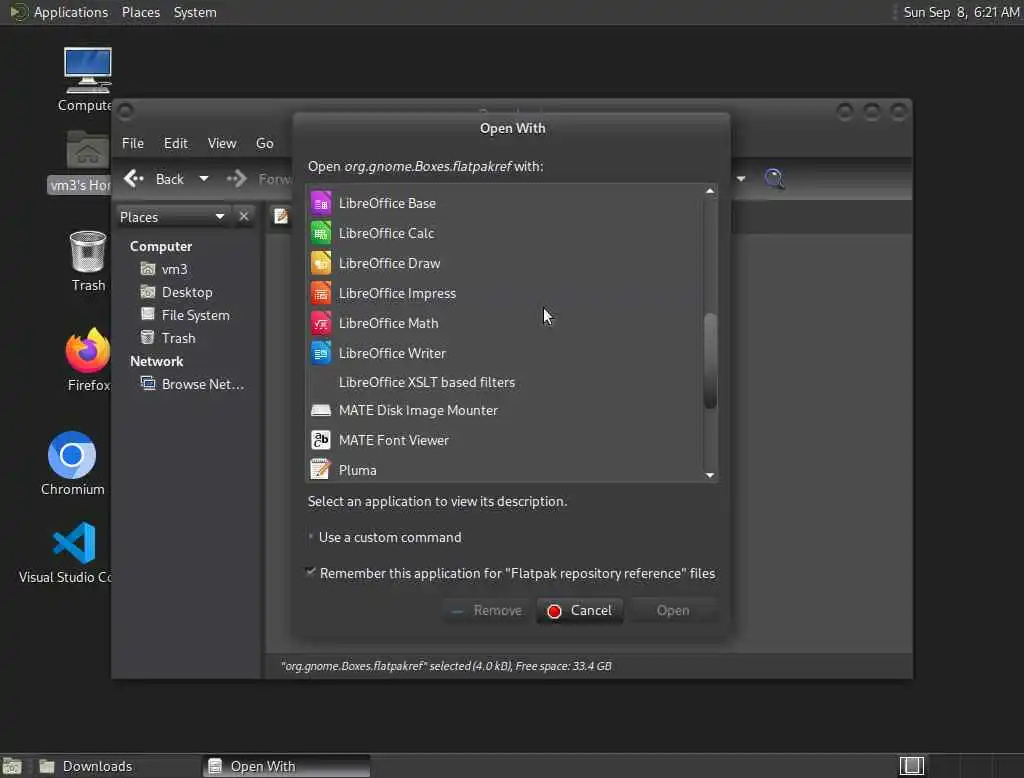Click the application list scroll-up arrow
The height and width of the screenshot is (778, 1024).
pos(710,191)
